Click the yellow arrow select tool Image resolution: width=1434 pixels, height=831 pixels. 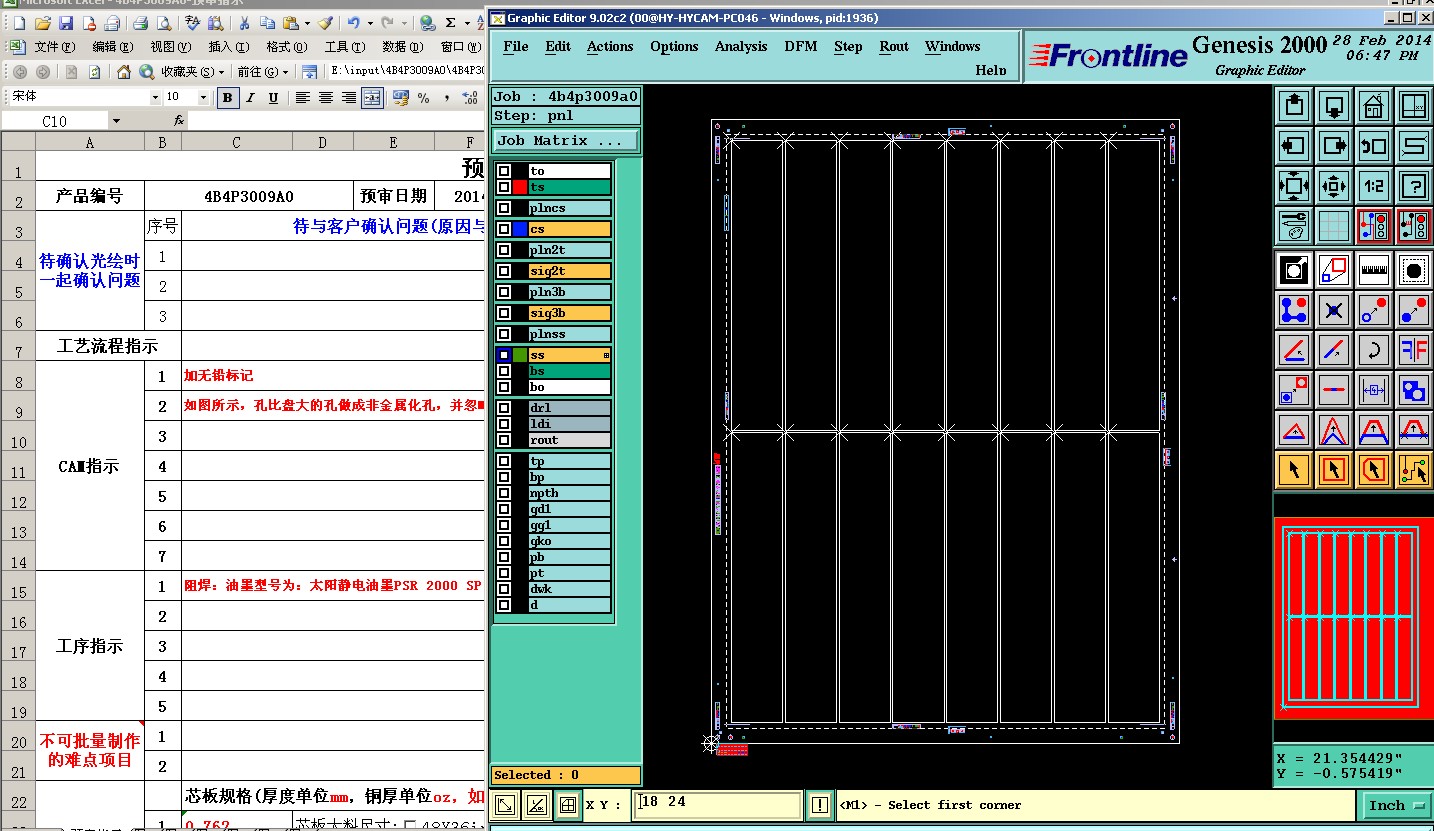pyautogui.click(x=1294, y=469)
